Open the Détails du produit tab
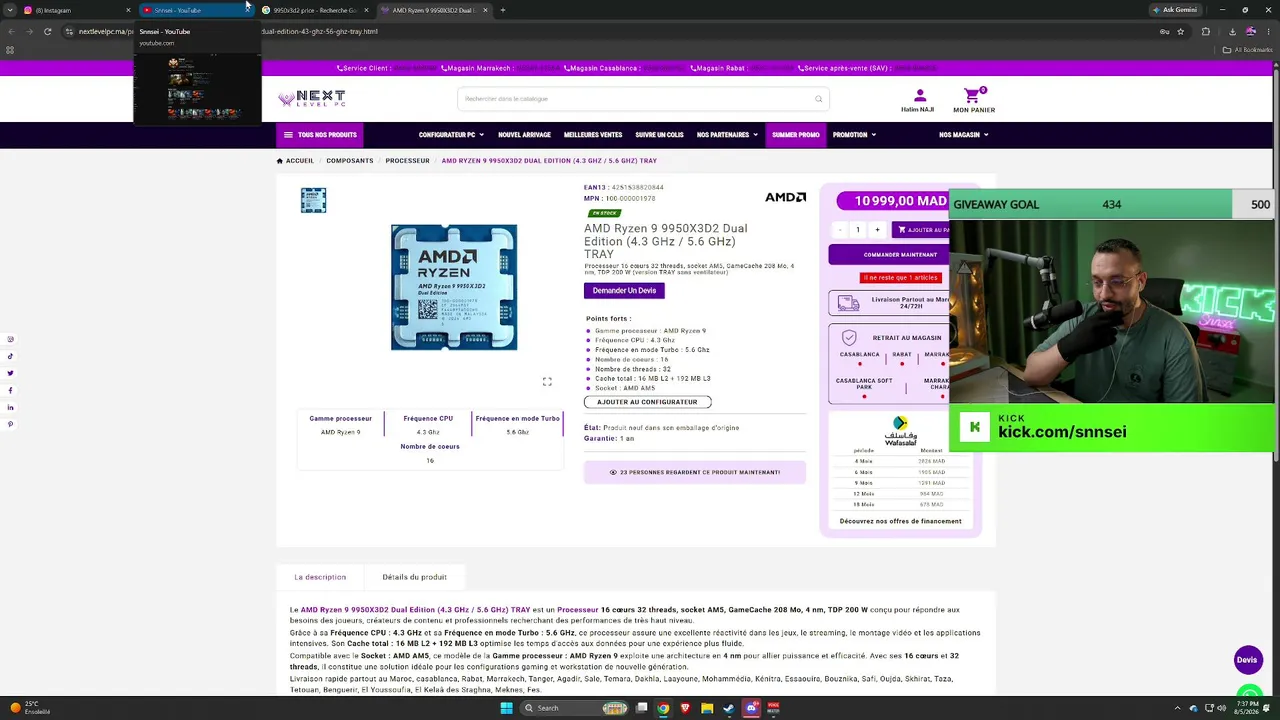 point(414,577)
